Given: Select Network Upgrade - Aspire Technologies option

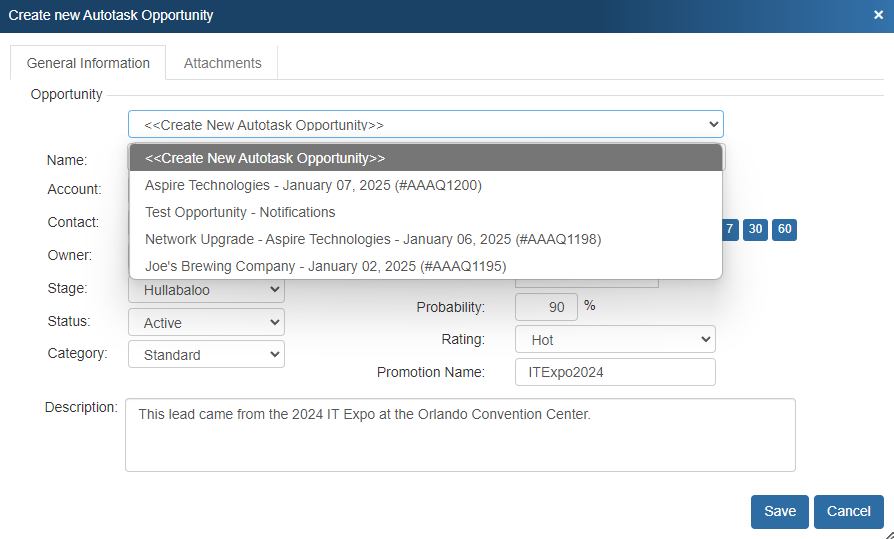Looking at the screenshot, I should [372, 239].
